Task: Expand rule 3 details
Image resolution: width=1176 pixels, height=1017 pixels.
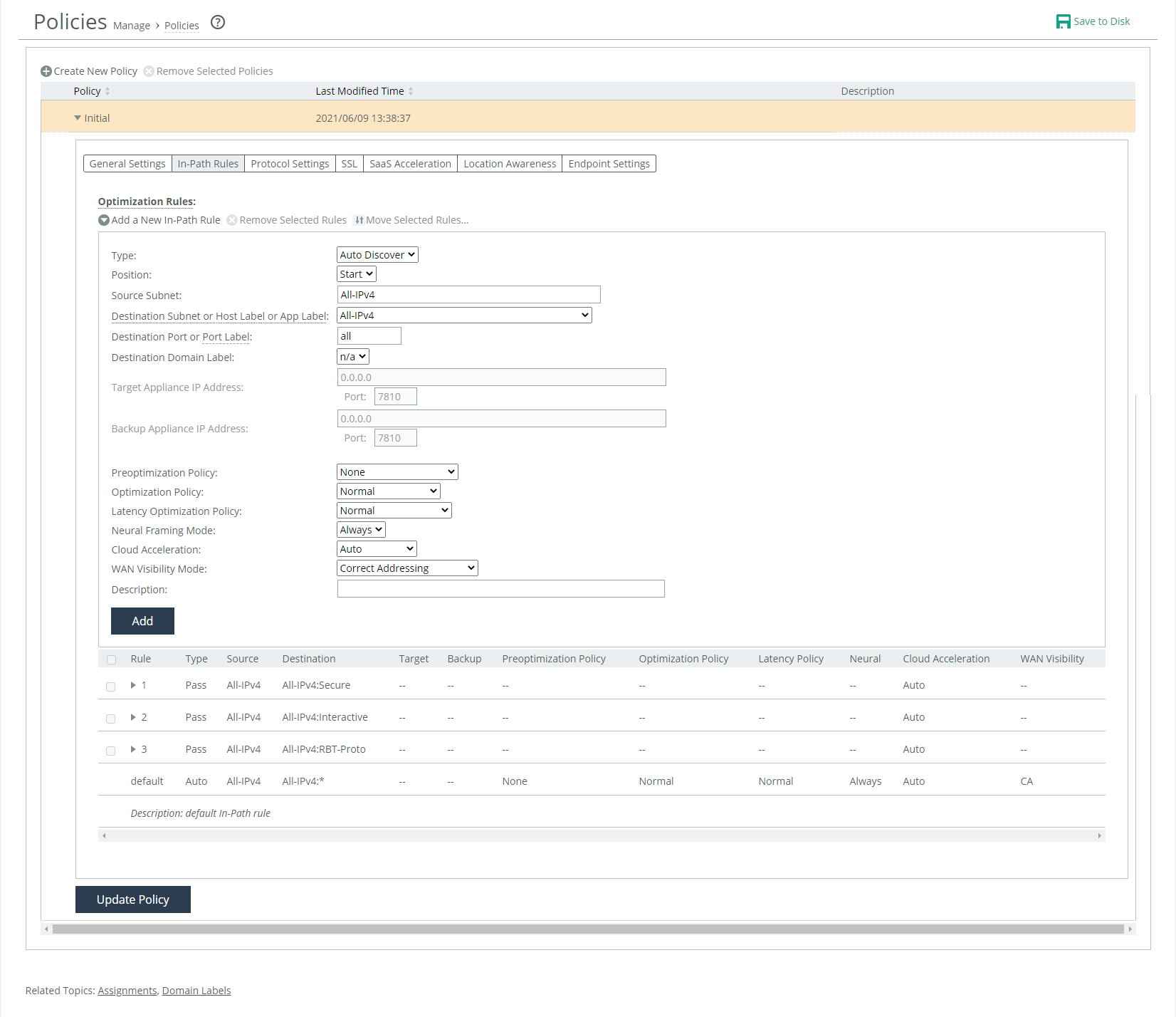Action: point(133,749)
